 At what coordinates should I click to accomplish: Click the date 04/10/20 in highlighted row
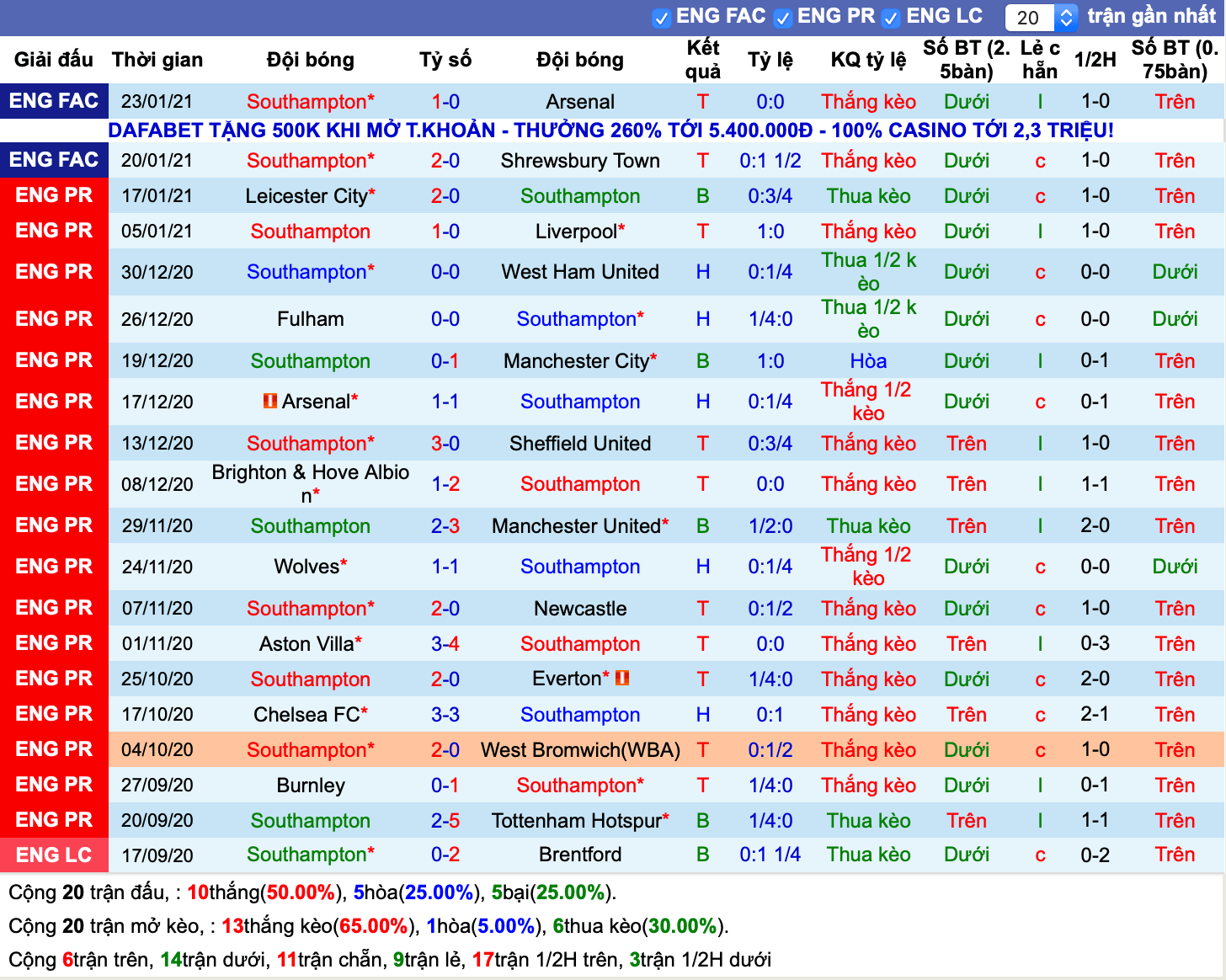pyautogui.click(x=157, y=750)
